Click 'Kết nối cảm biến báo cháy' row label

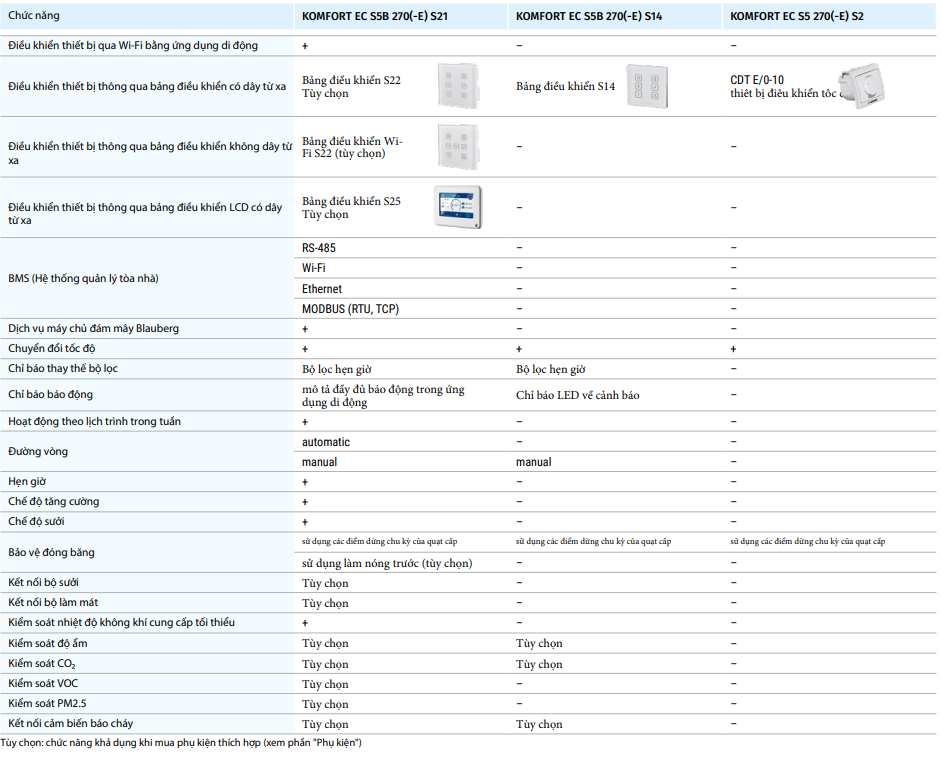tap(70, 724)
